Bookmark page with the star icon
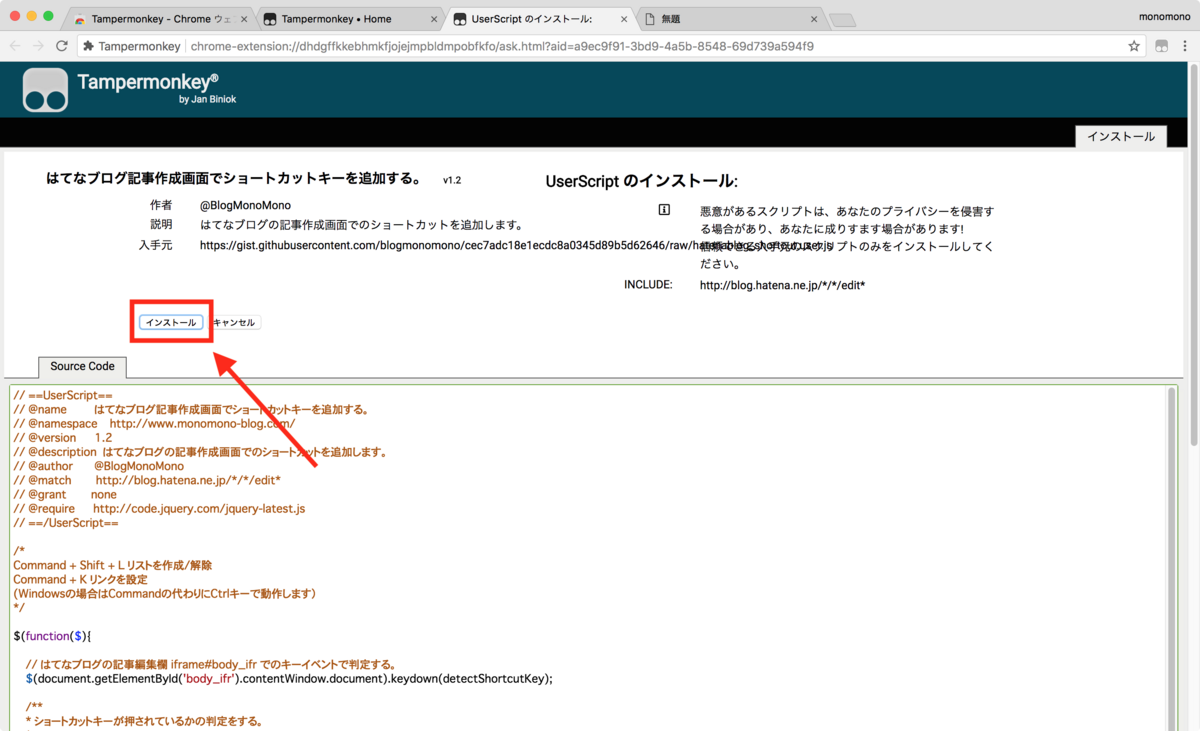 1134,46
